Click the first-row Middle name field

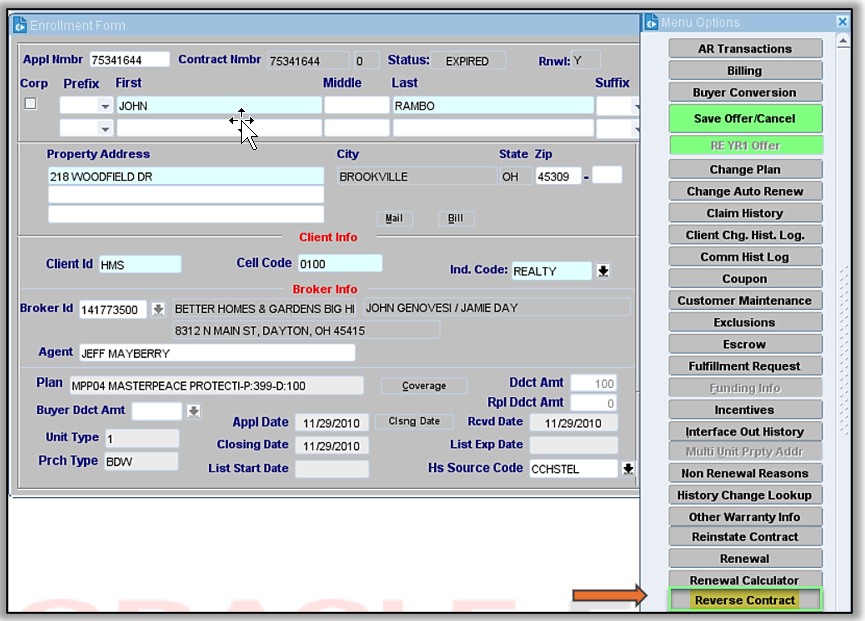click(x=357, y=105)
